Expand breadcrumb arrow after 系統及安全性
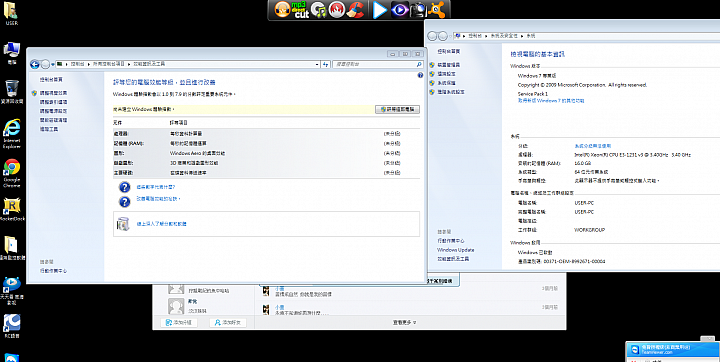This screenshot has height=362, width=720. [x=522, y=36]
